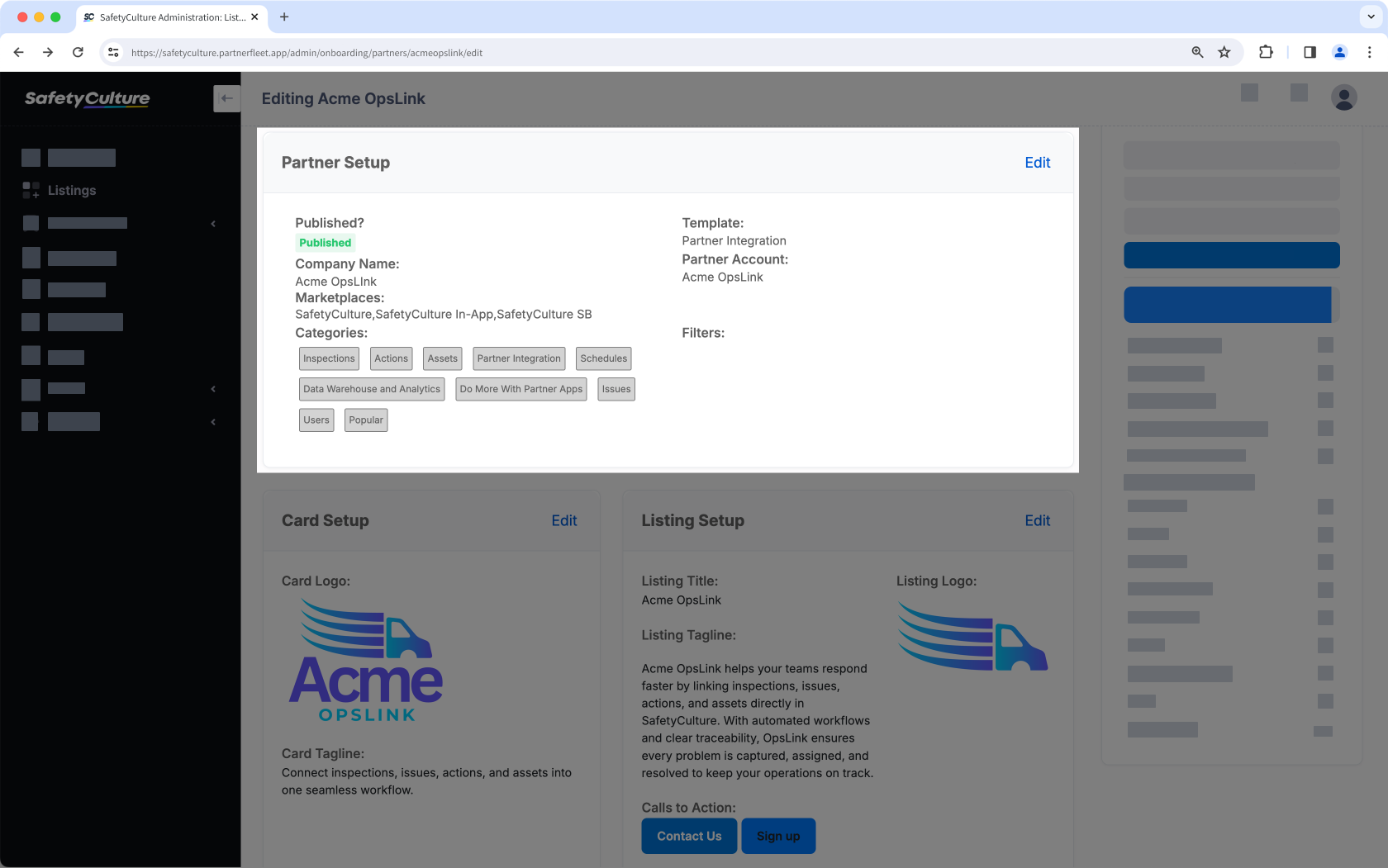Click the Acme OpsLink card logo image

click(366, 661)
